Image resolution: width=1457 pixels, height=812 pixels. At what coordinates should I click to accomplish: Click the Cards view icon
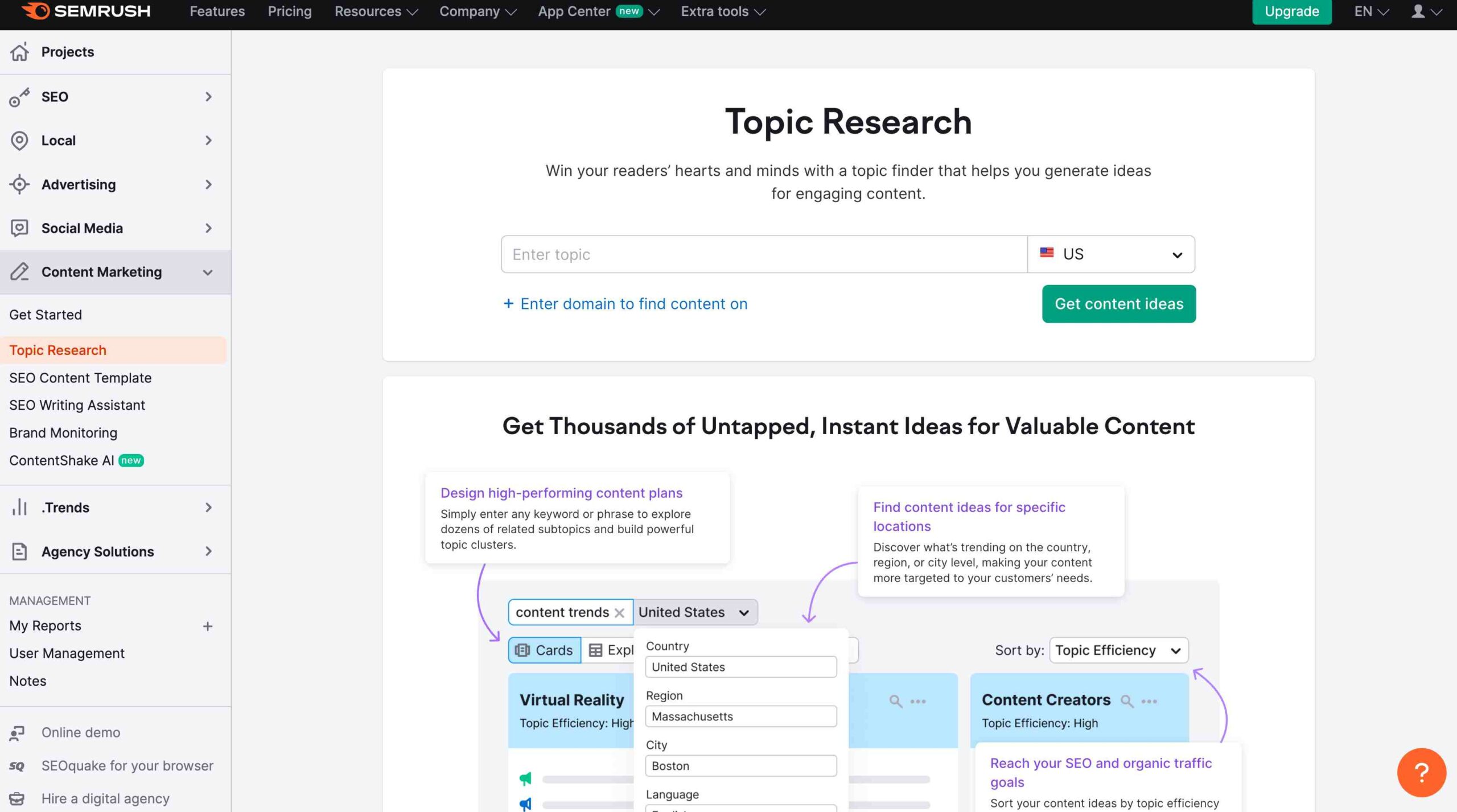522,650
